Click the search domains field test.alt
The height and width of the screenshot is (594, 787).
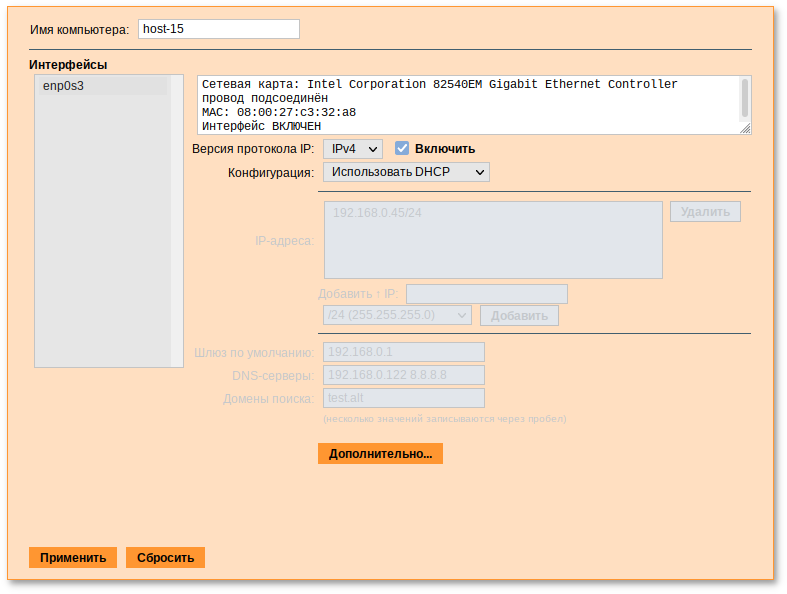pyautogui.click(x=404, y=398)
